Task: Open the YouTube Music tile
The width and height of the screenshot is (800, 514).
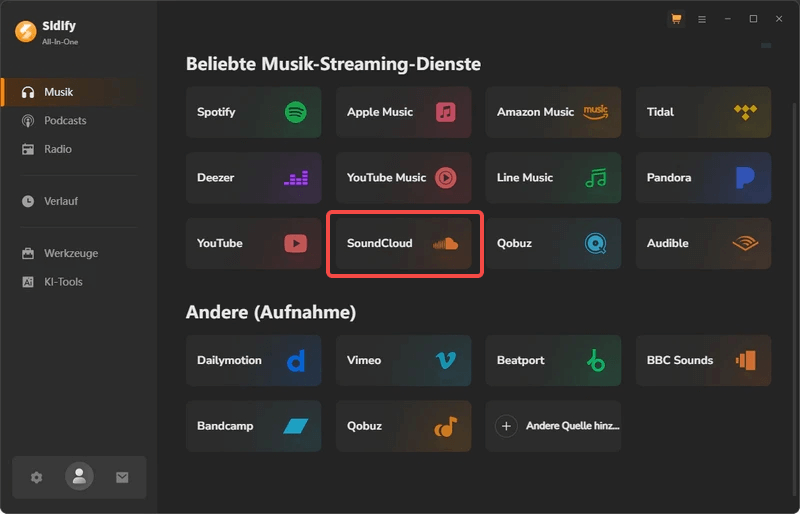Action: tap(403, 178)
